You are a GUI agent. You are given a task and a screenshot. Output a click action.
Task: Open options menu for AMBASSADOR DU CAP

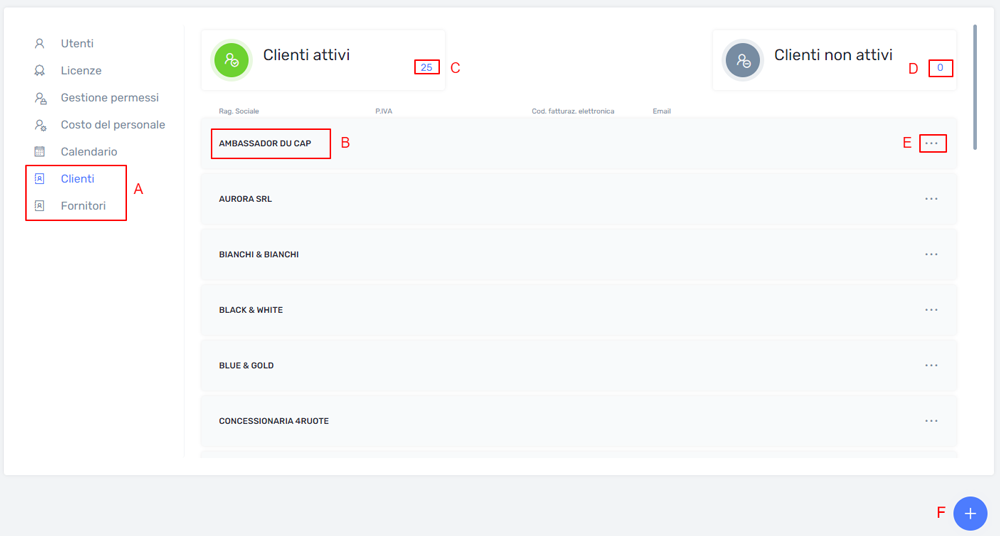(931, 144)
